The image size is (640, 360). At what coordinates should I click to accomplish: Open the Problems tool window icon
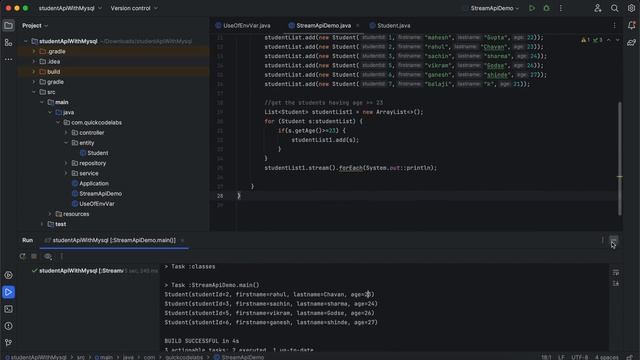tap(8, 326)
